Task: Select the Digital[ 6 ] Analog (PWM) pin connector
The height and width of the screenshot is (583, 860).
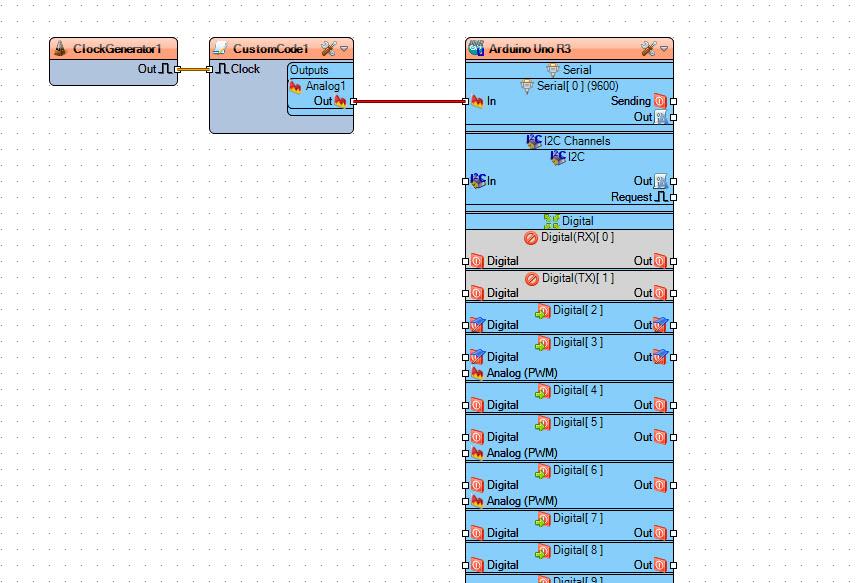Action: click(466, 501)
